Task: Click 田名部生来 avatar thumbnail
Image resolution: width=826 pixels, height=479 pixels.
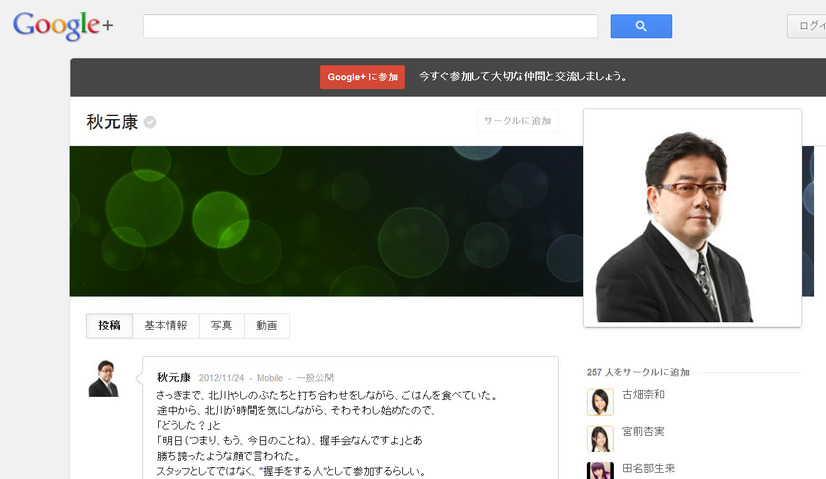Action: (600, 471)
